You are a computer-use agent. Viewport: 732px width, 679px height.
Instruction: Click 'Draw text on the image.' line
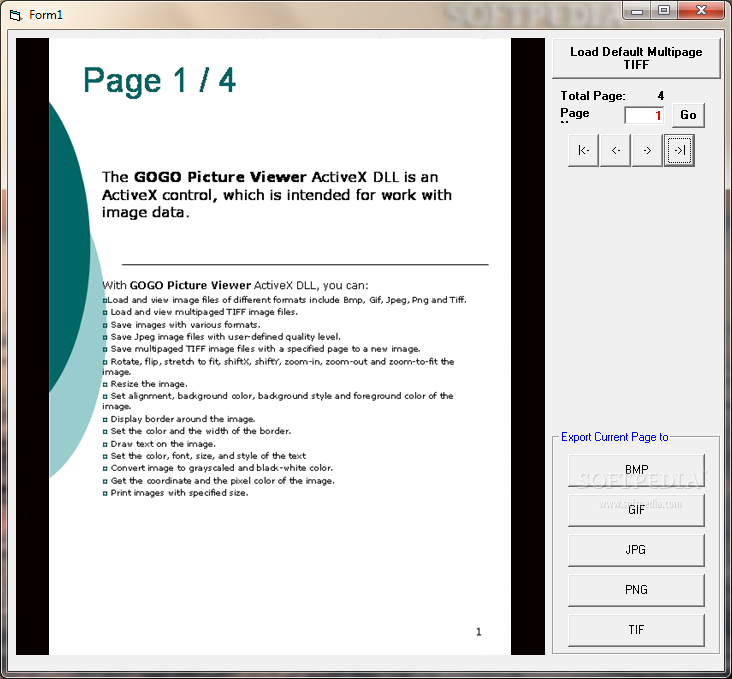(x=159, y=444)
